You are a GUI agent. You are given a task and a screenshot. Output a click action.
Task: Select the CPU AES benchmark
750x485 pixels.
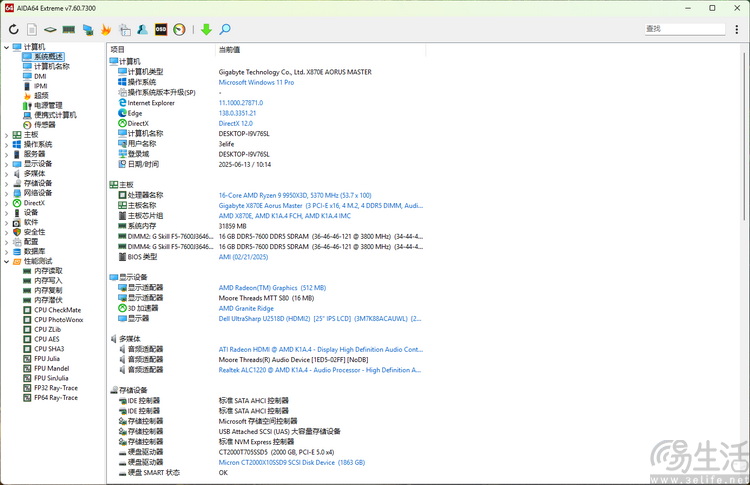tap(41, 339)
